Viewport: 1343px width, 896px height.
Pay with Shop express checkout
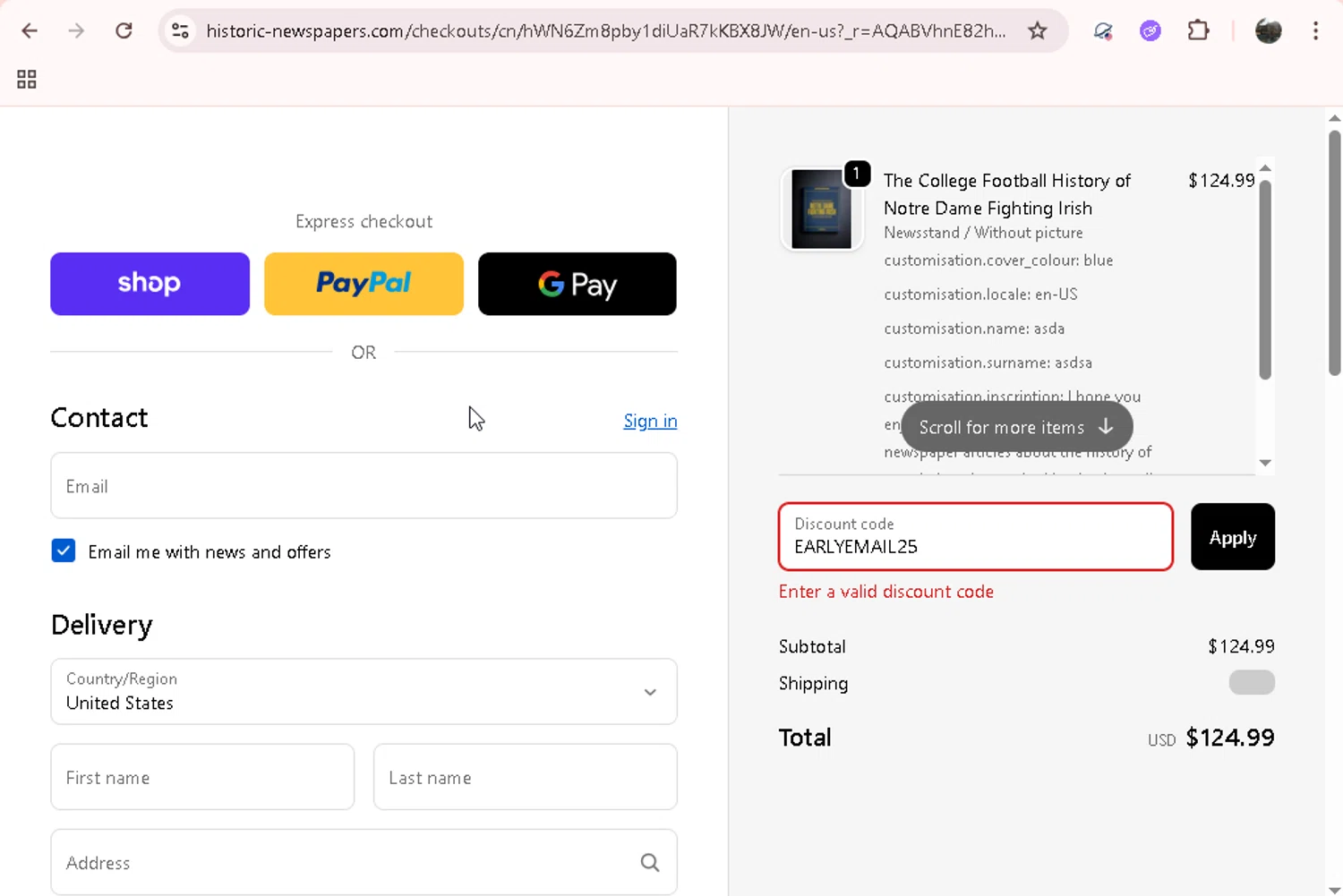[150, 284]
